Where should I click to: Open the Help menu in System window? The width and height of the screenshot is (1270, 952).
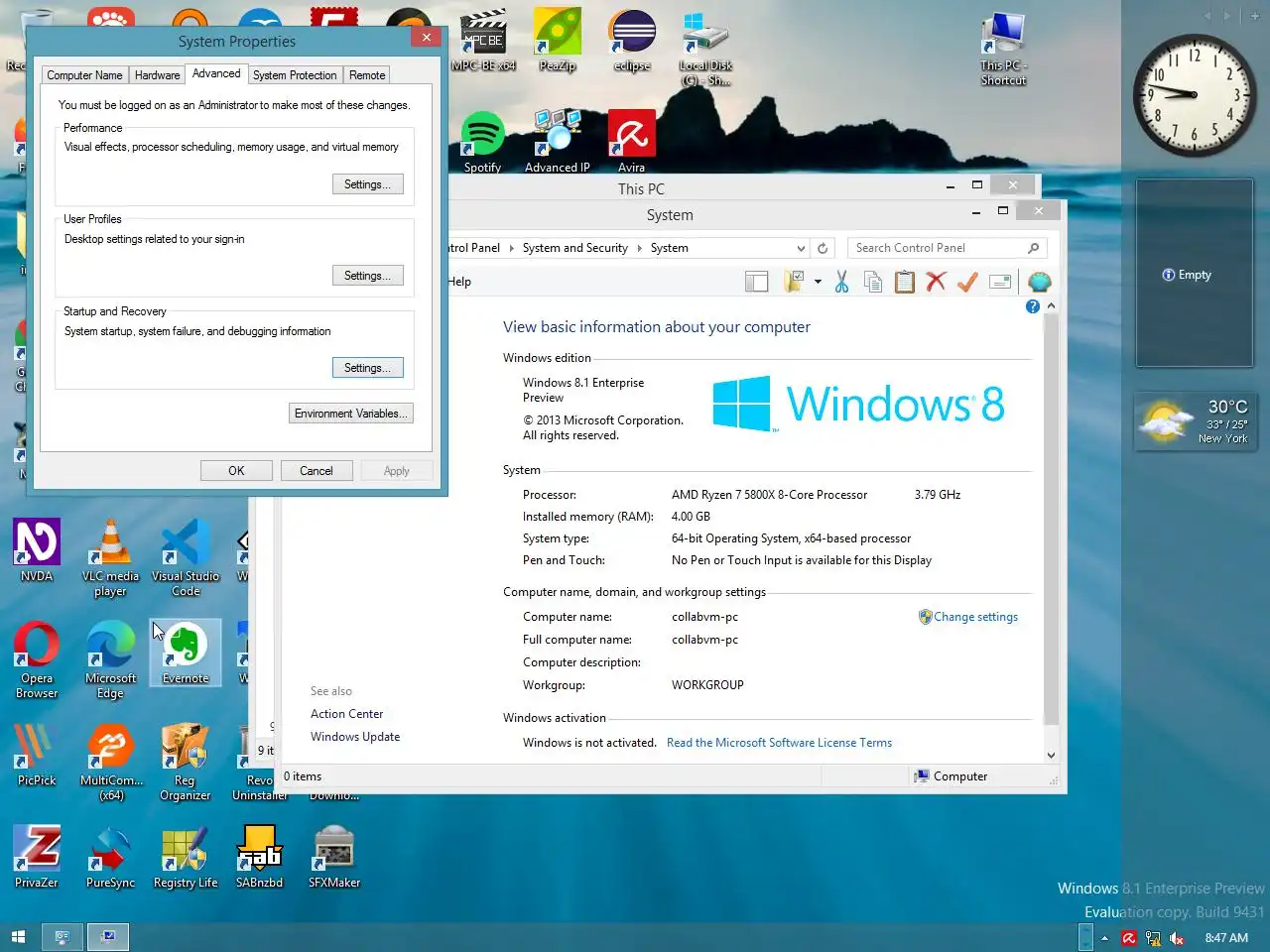[x=458, y=282]
